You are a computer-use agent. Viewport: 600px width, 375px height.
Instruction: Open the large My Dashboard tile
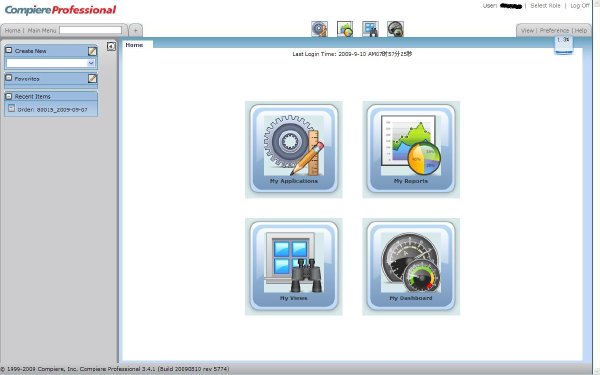(x=411, y=266)
